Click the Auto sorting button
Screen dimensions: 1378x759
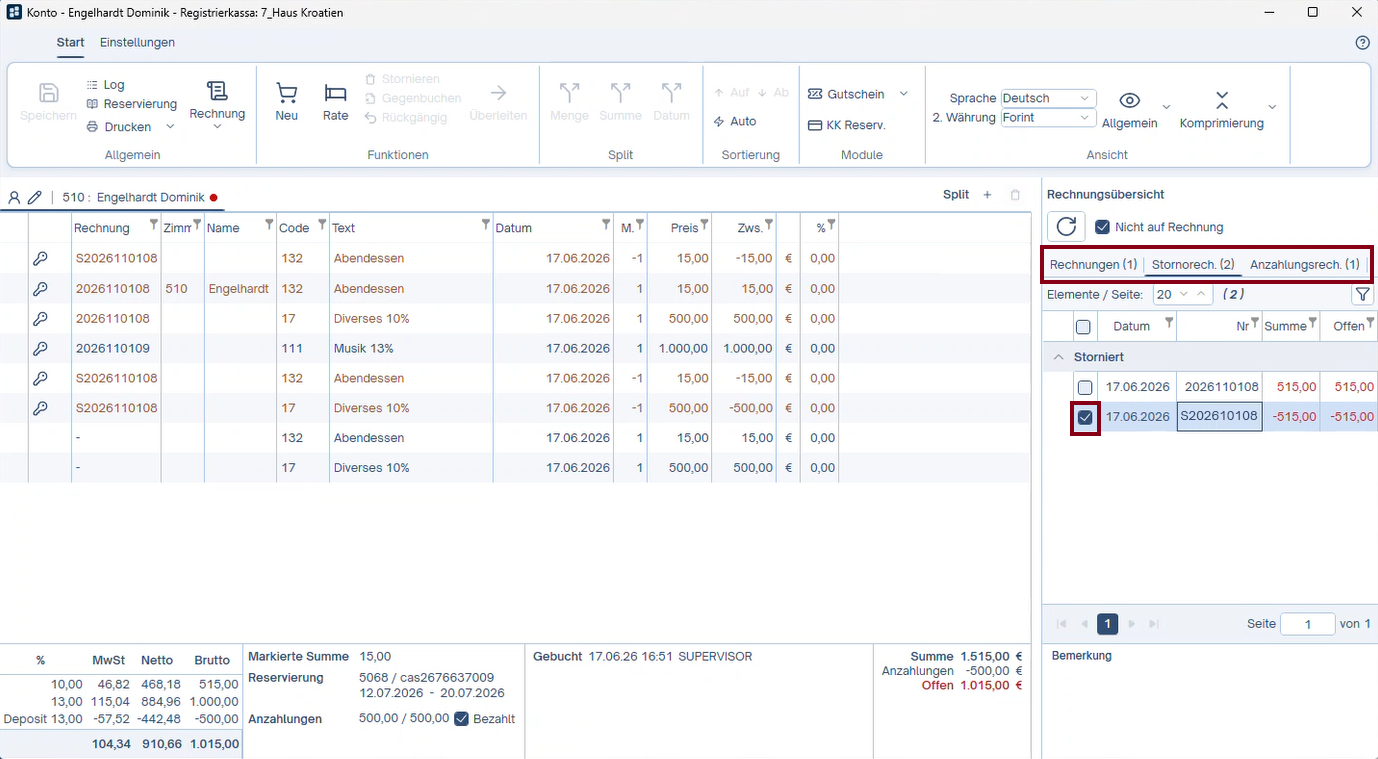coord(735,121)
